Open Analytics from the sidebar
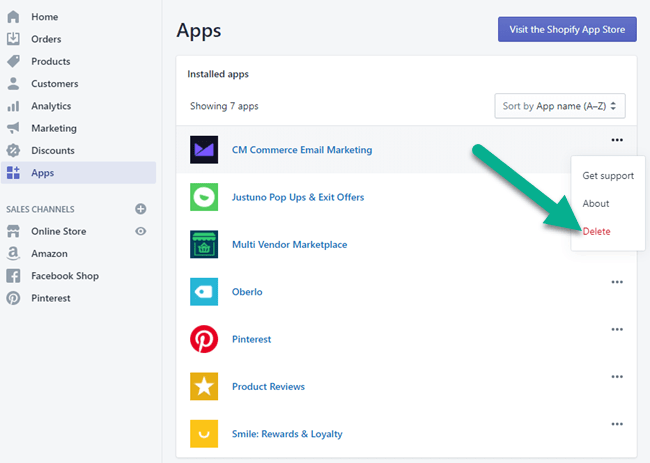The width and height of the screenshot is (650, 463). coord(51,106)
